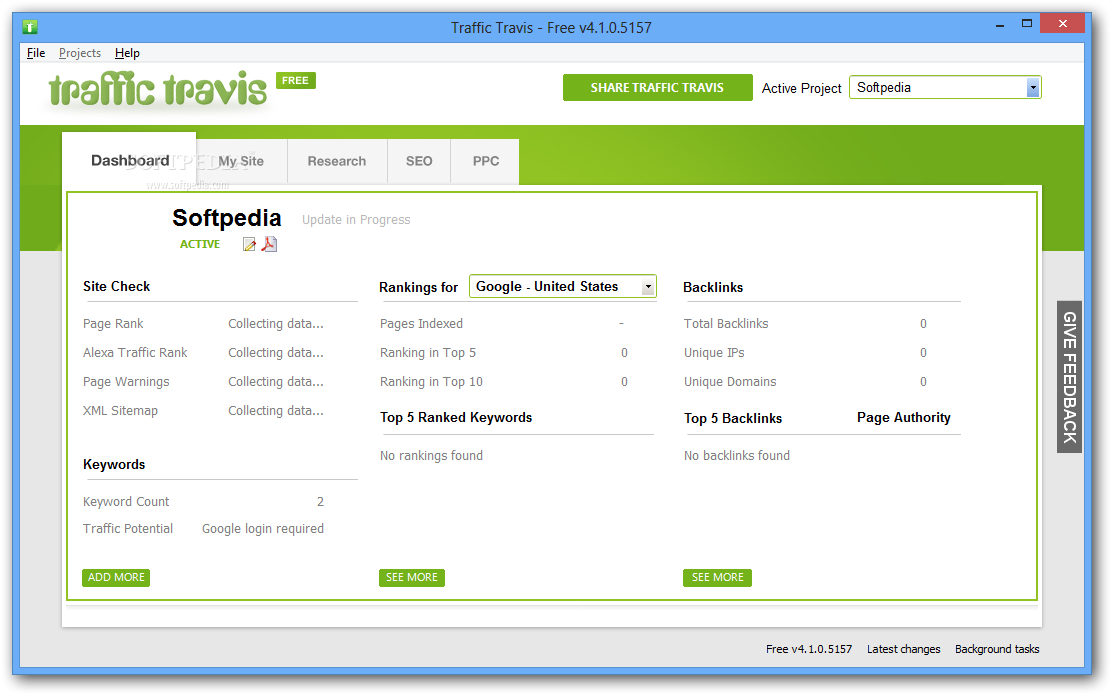This screenshot has width=1112, height=695.
Task: Expand the Google - United States dropdown
Action: click(x=647, y=287)
